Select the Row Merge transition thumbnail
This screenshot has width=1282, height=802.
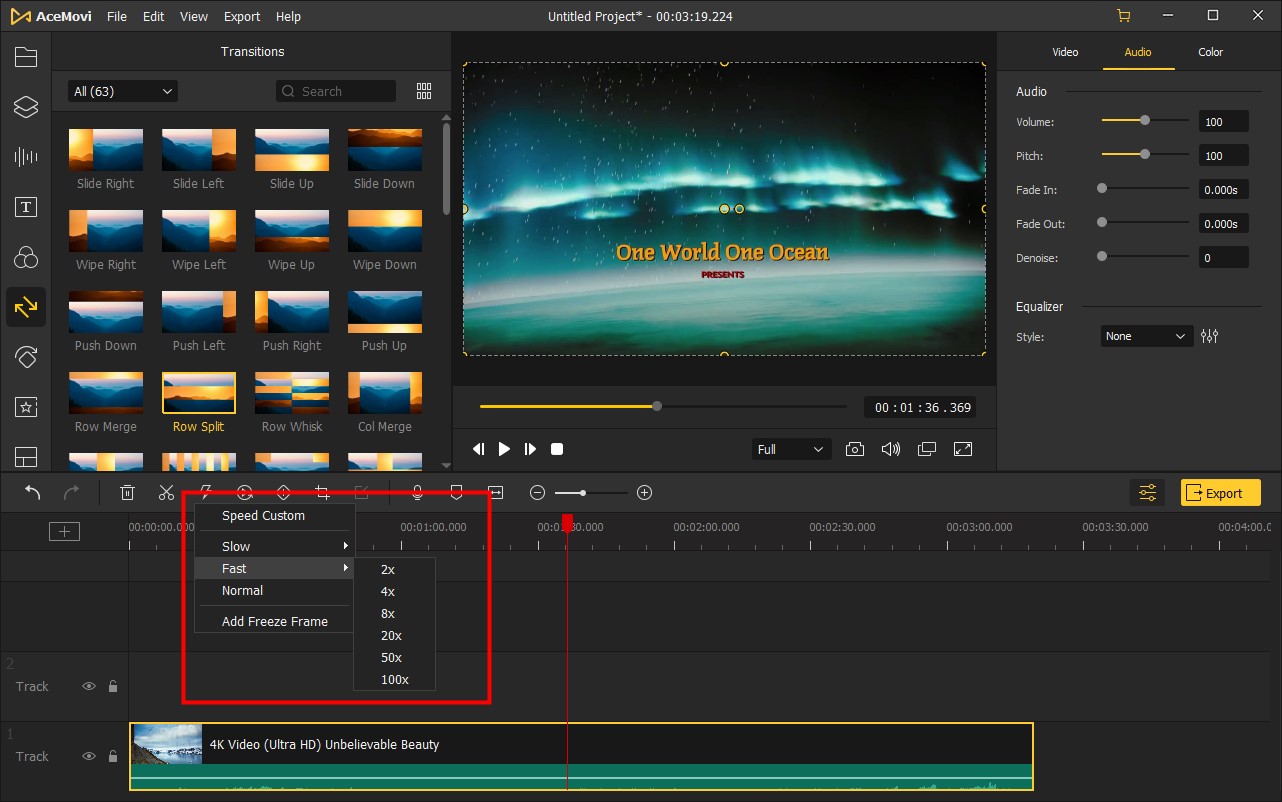[x=106, y=393]
